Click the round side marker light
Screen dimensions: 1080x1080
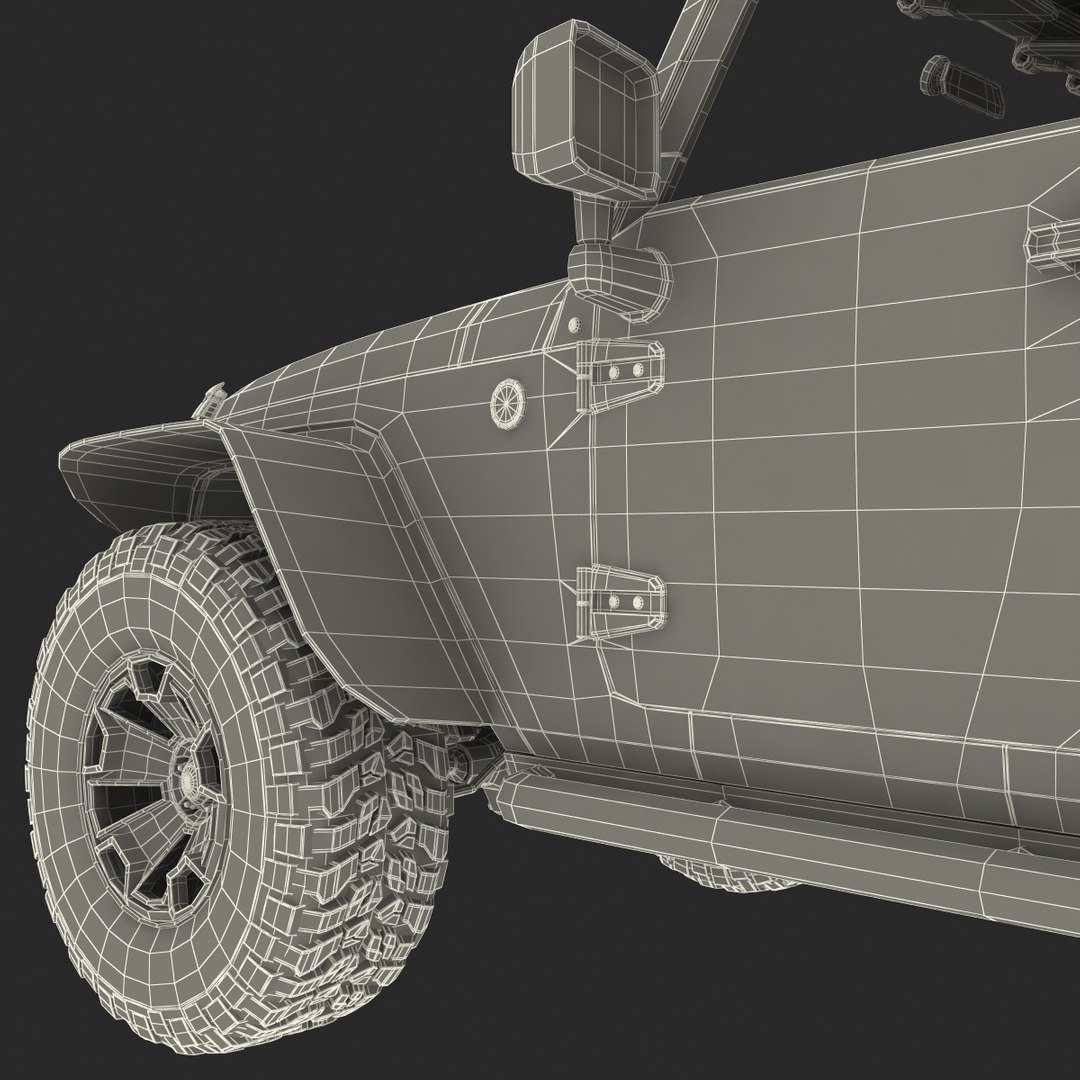(506, 405)
